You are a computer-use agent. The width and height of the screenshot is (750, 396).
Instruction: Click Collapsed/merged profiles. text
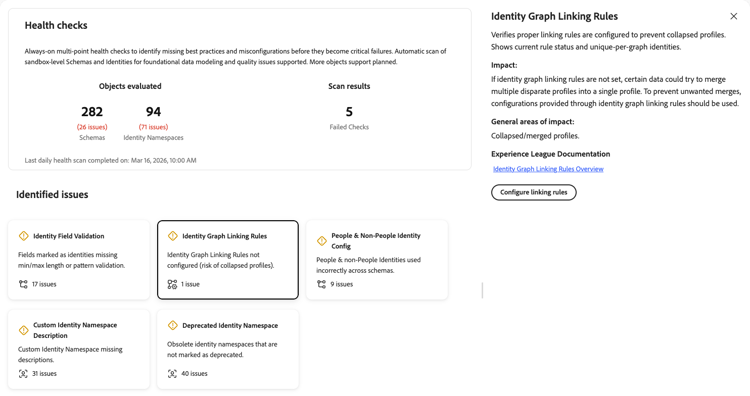click(x=535, y=136)
